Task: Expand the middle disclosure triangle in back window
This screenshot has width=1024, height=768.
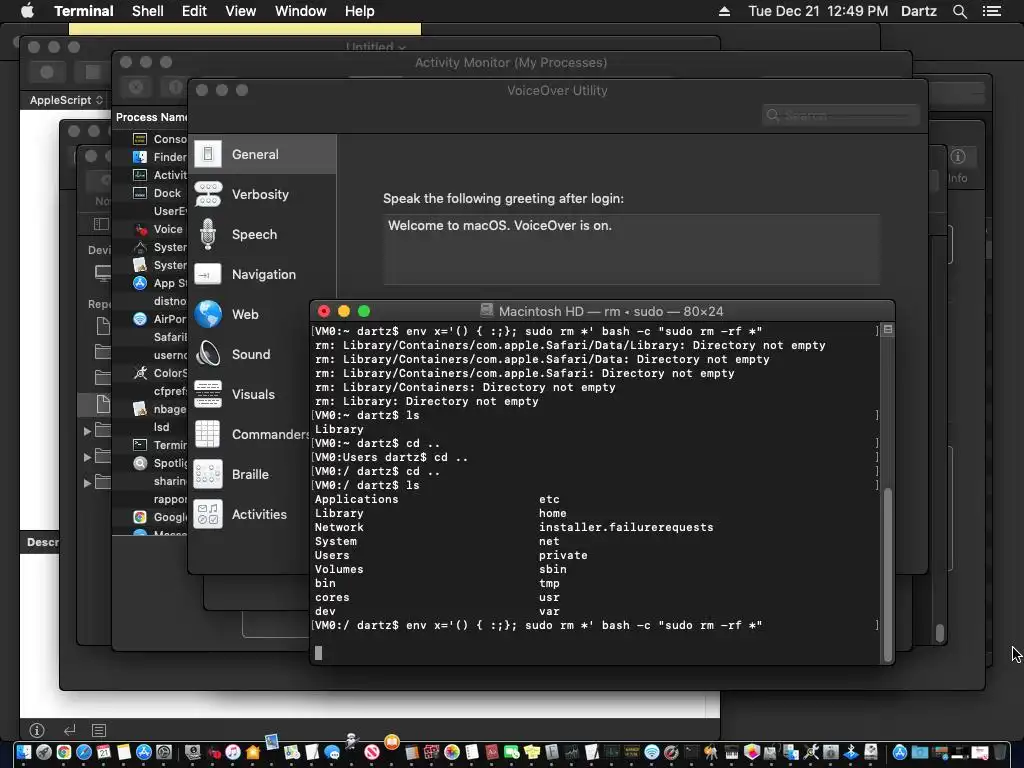Action: coord(87,457)
